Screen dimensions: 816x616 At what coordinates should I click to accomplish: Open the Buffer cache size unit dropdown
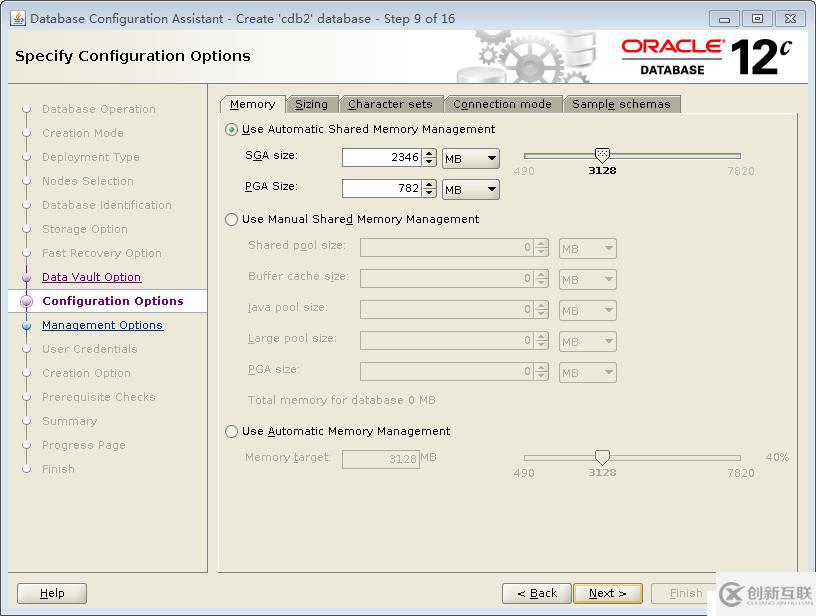(x=588, y=279)
